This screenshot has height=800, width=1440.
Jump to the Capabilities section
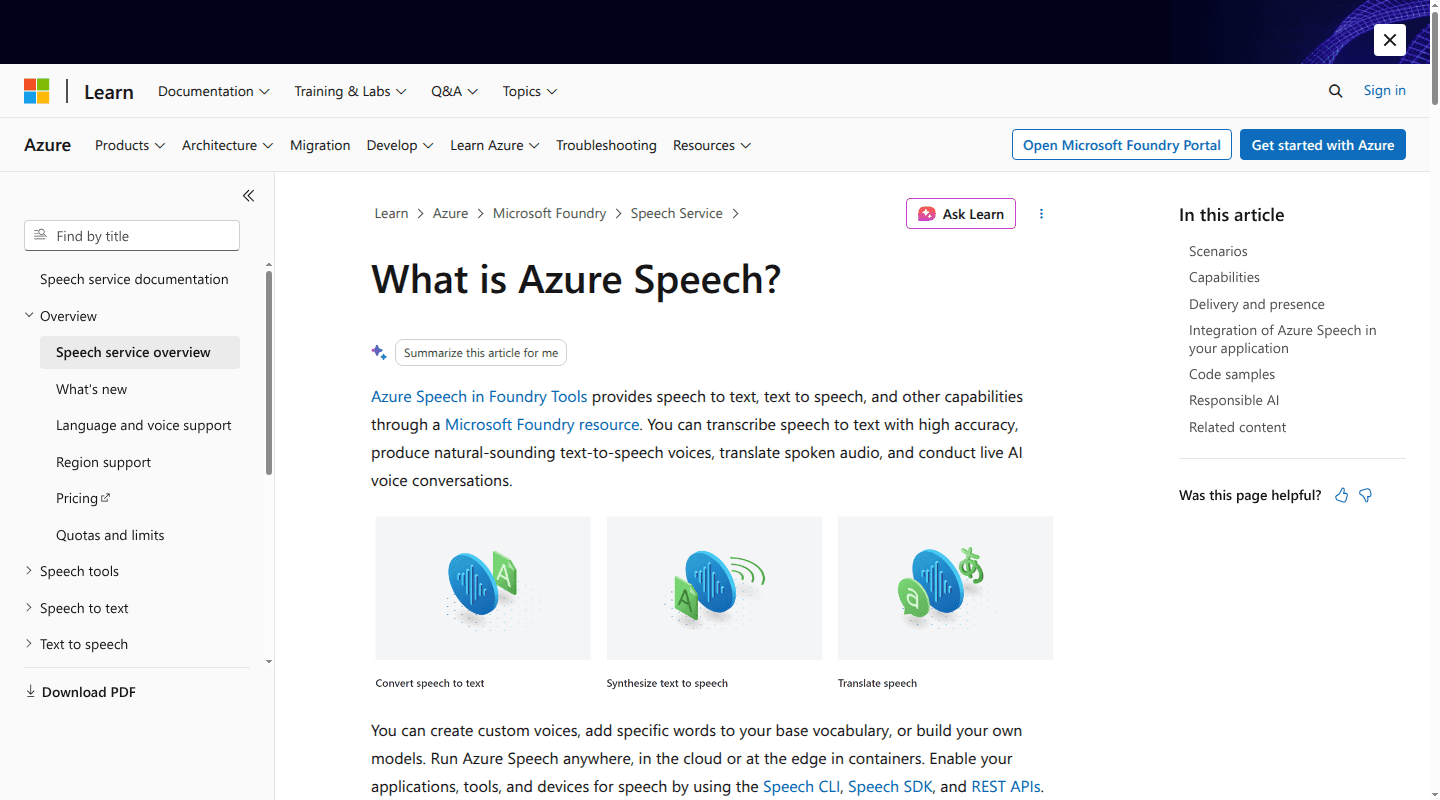coord(1224,277)
